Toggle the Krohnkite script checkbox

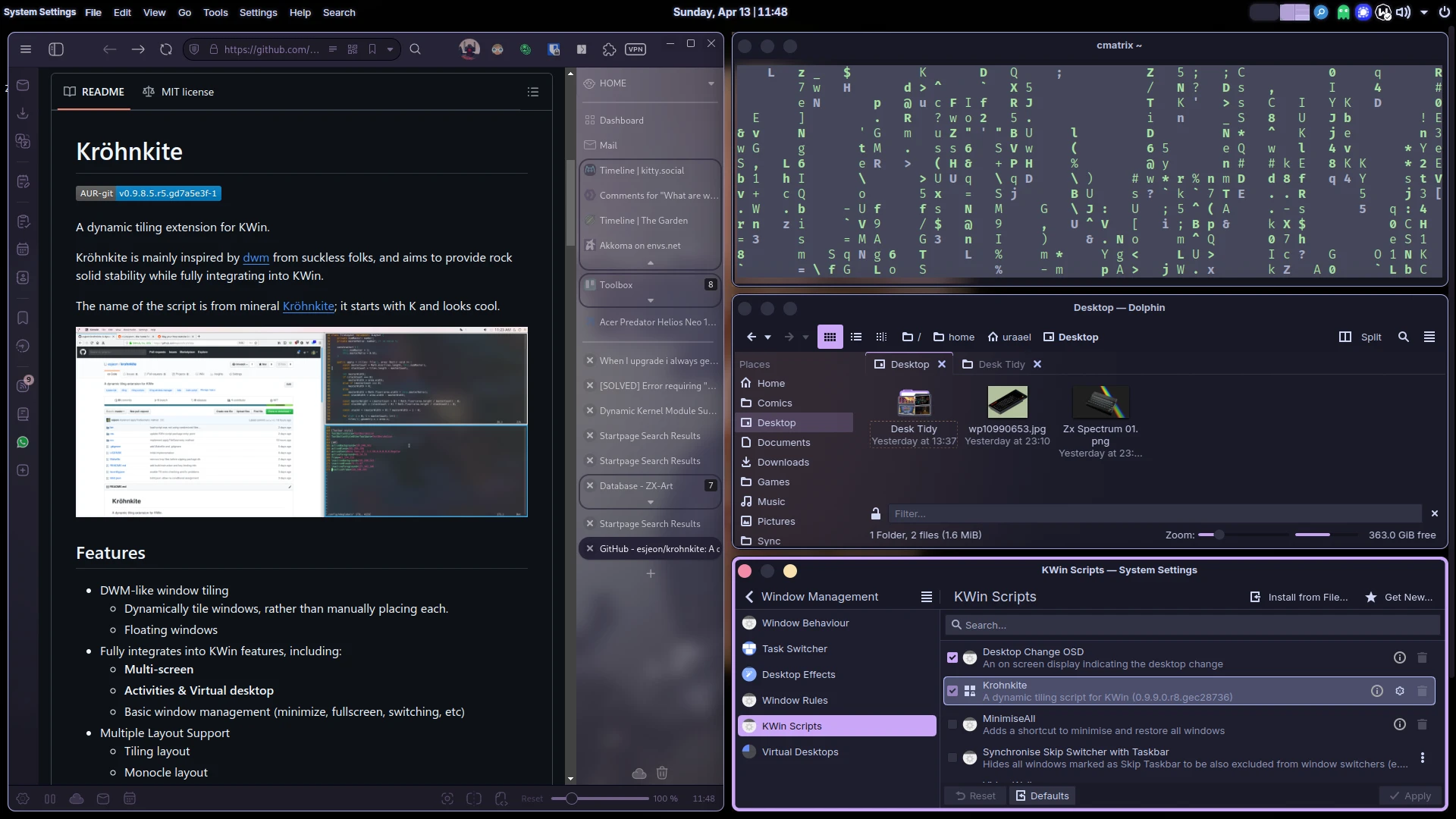[x=952, y=691]
